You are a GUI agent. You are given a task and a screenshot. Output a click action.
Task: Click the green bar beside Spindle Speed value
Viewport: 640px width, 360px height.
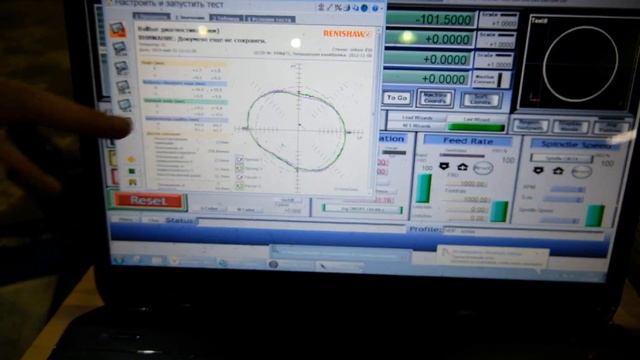tap(595, 216)
